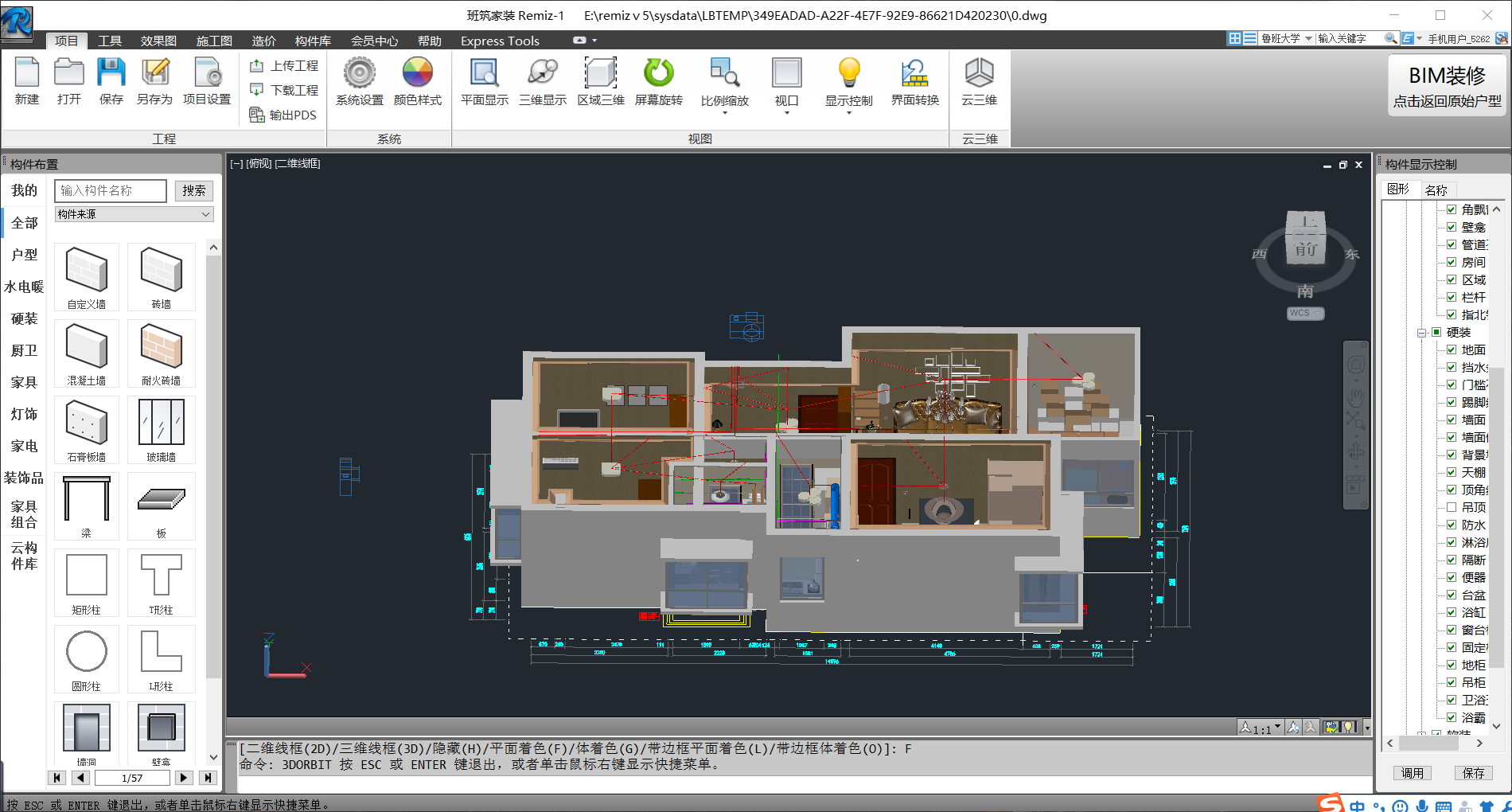The image size is (1512, 812).
Task: Select 户型 category in sidebar
Action: (24, 255)
